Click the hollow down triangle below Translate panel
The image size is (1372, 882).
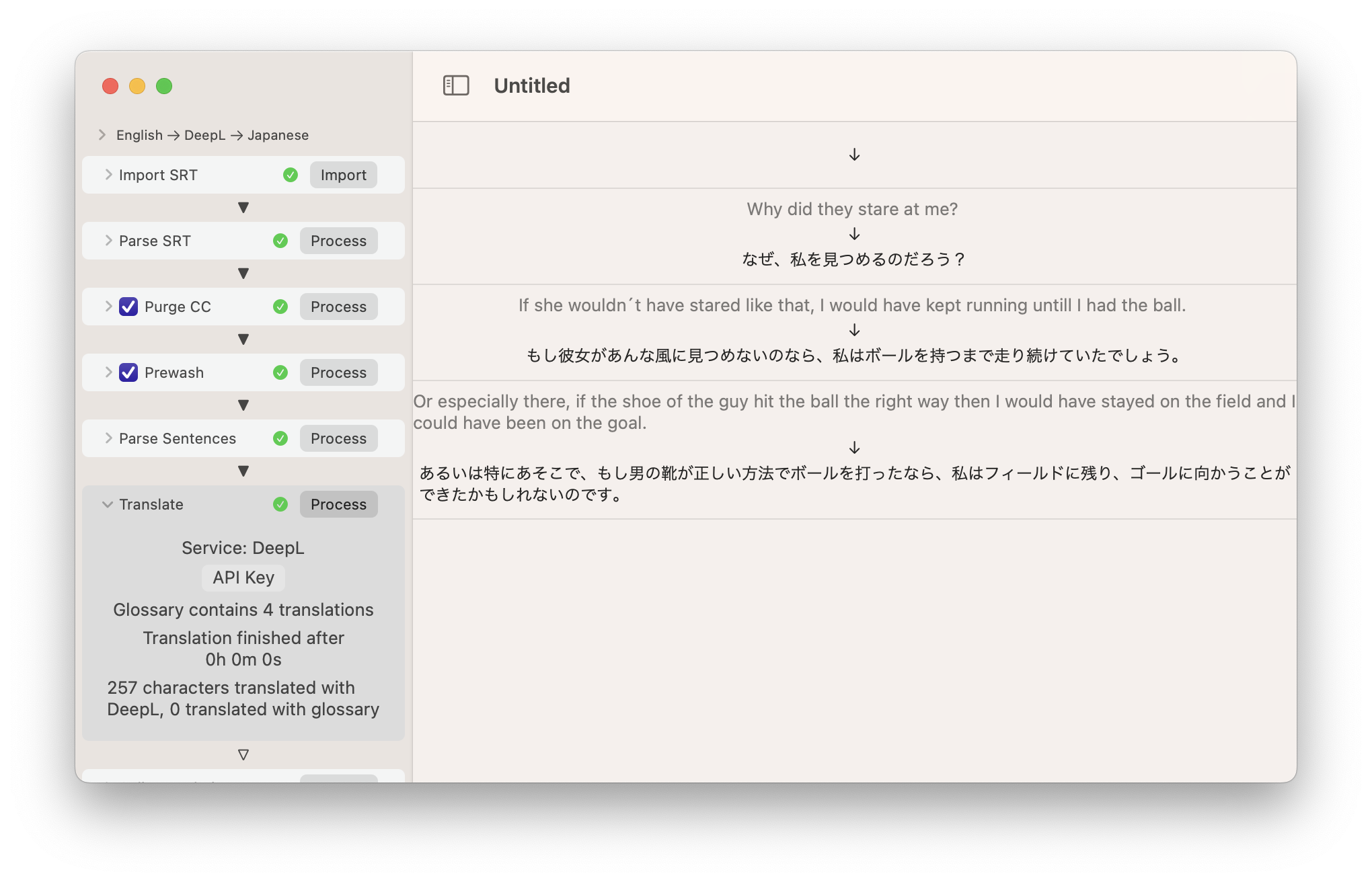(243, 755)
